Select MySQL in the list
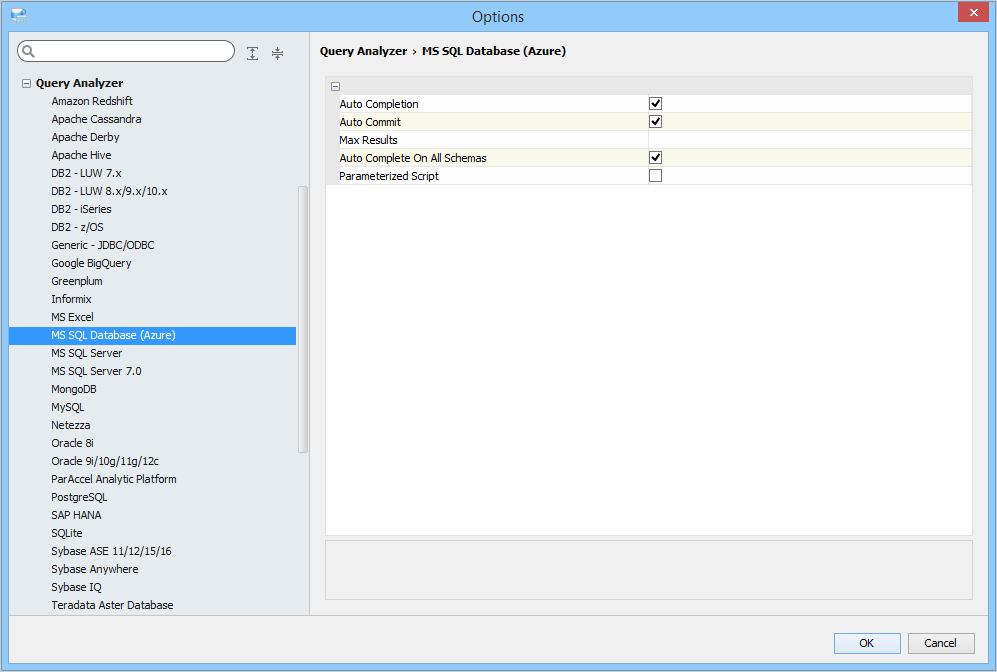The width and height of the screenshot is (997, 672). pyautogui.click(x=67, y=408)
